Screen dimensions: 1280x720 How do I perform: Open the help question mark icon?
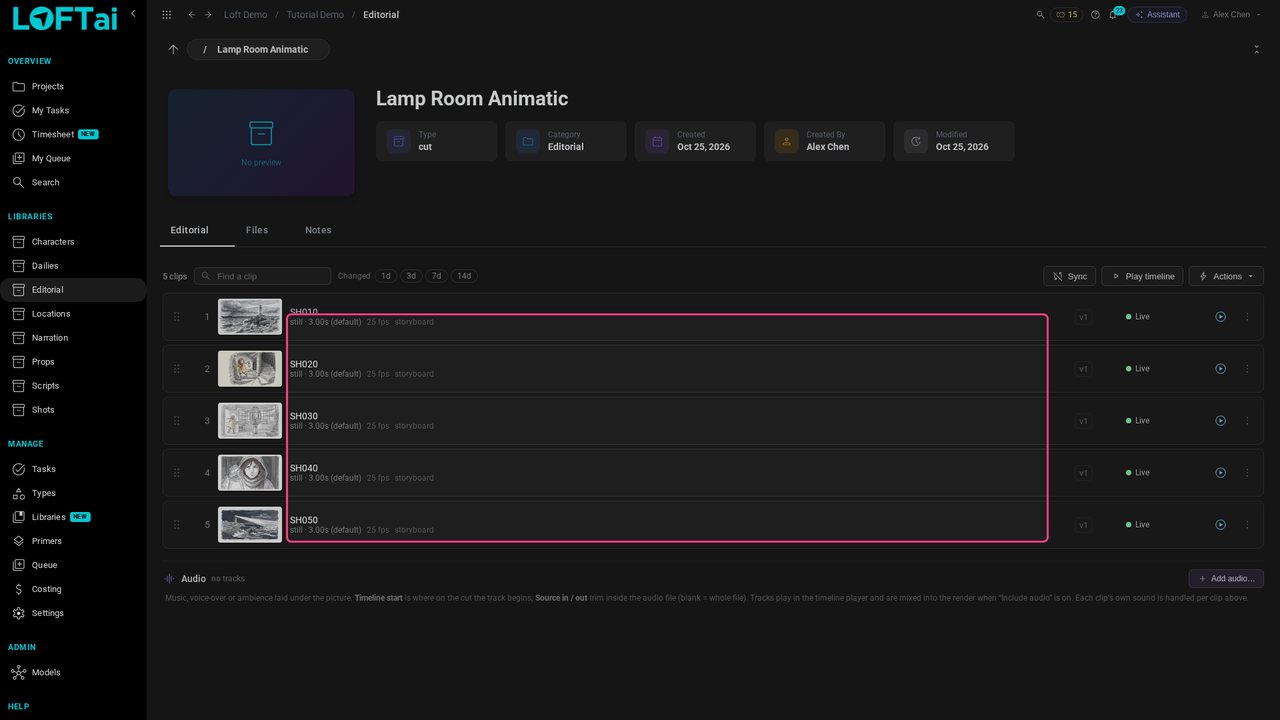click(x=1095, y=15)
